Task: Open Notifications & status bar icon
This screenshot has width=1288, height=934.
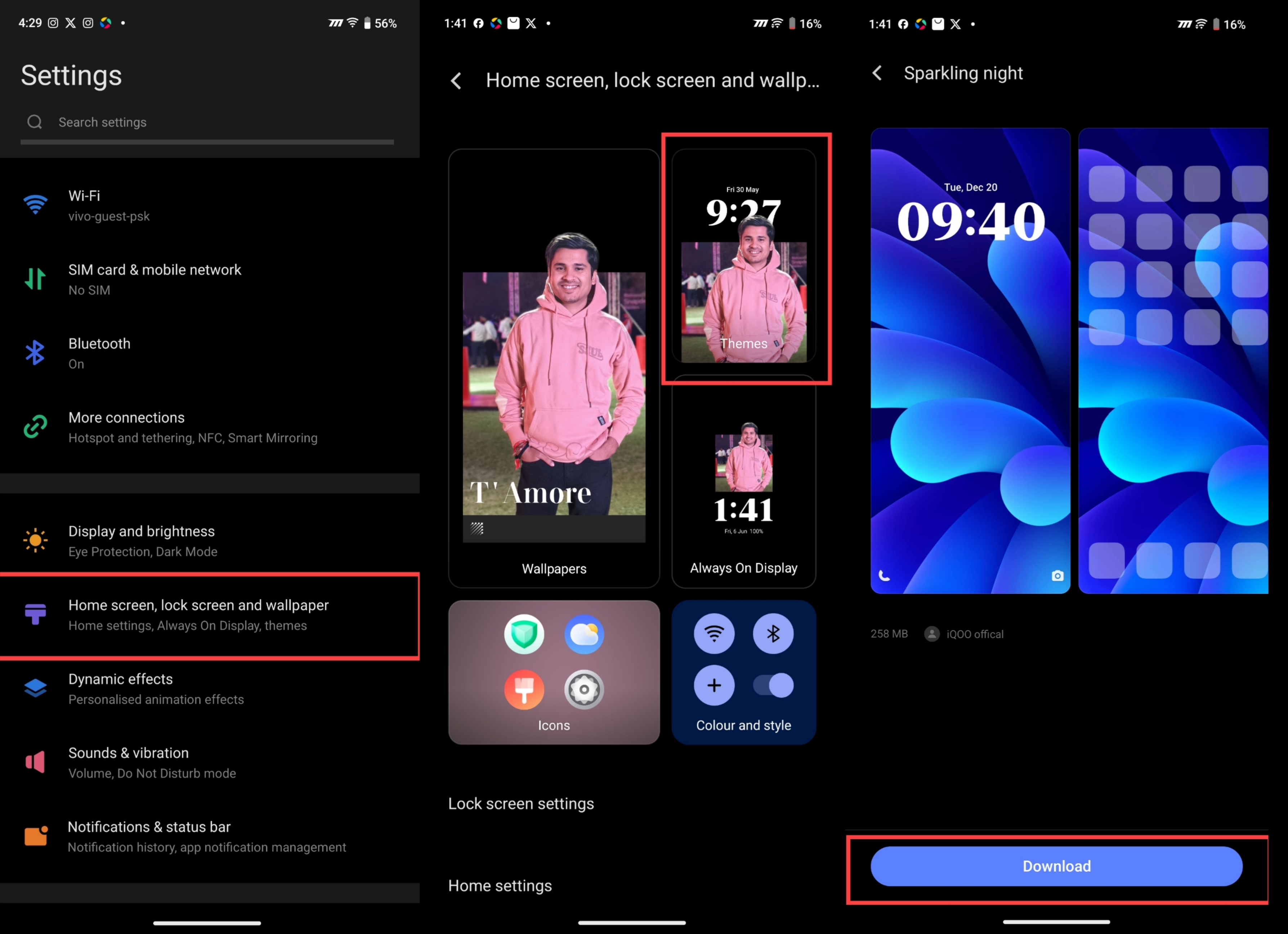Action: point(35,836)
